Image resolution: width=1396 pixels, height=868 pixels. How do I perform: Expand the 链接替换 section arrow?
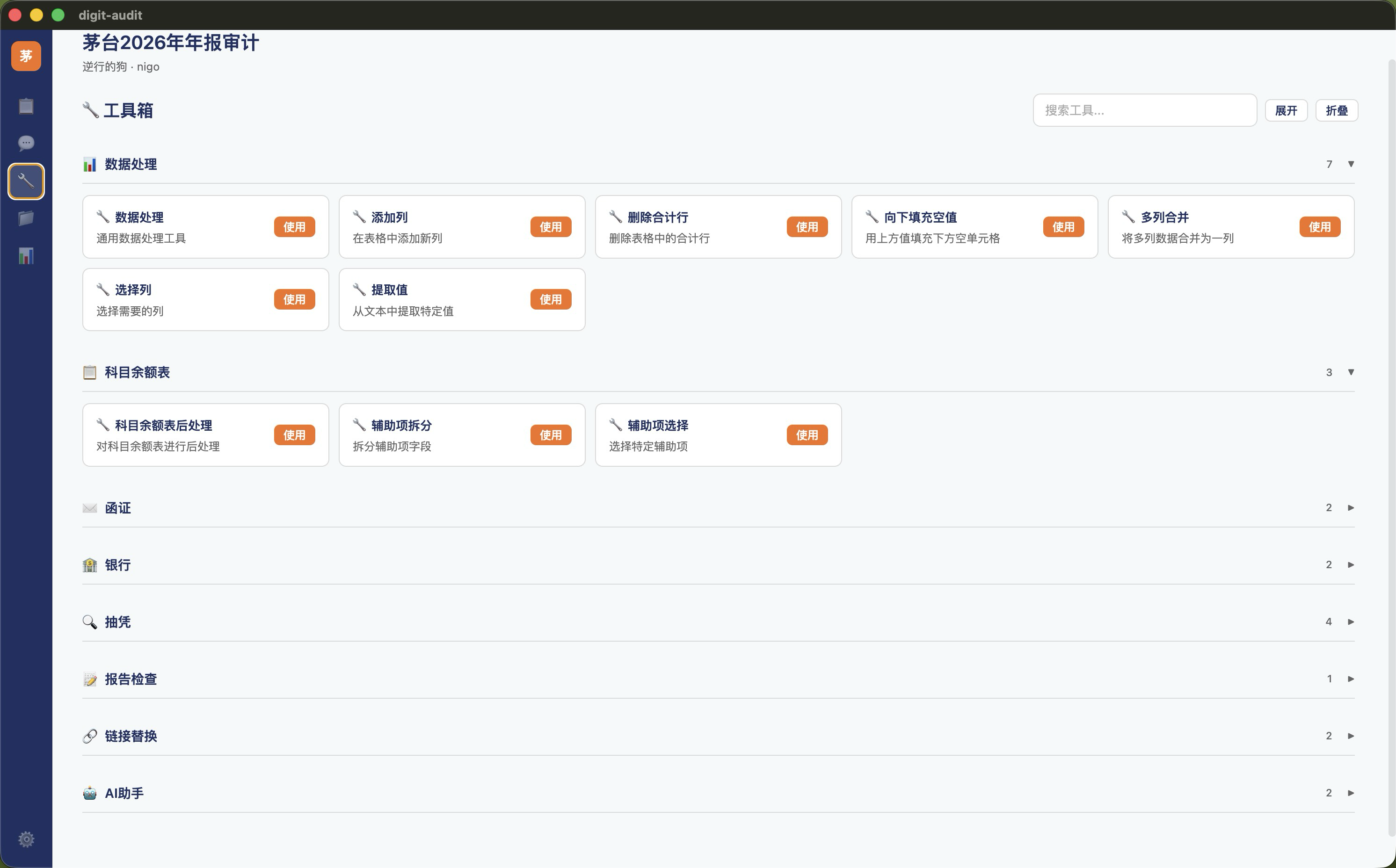click(x=1351, y=736)
